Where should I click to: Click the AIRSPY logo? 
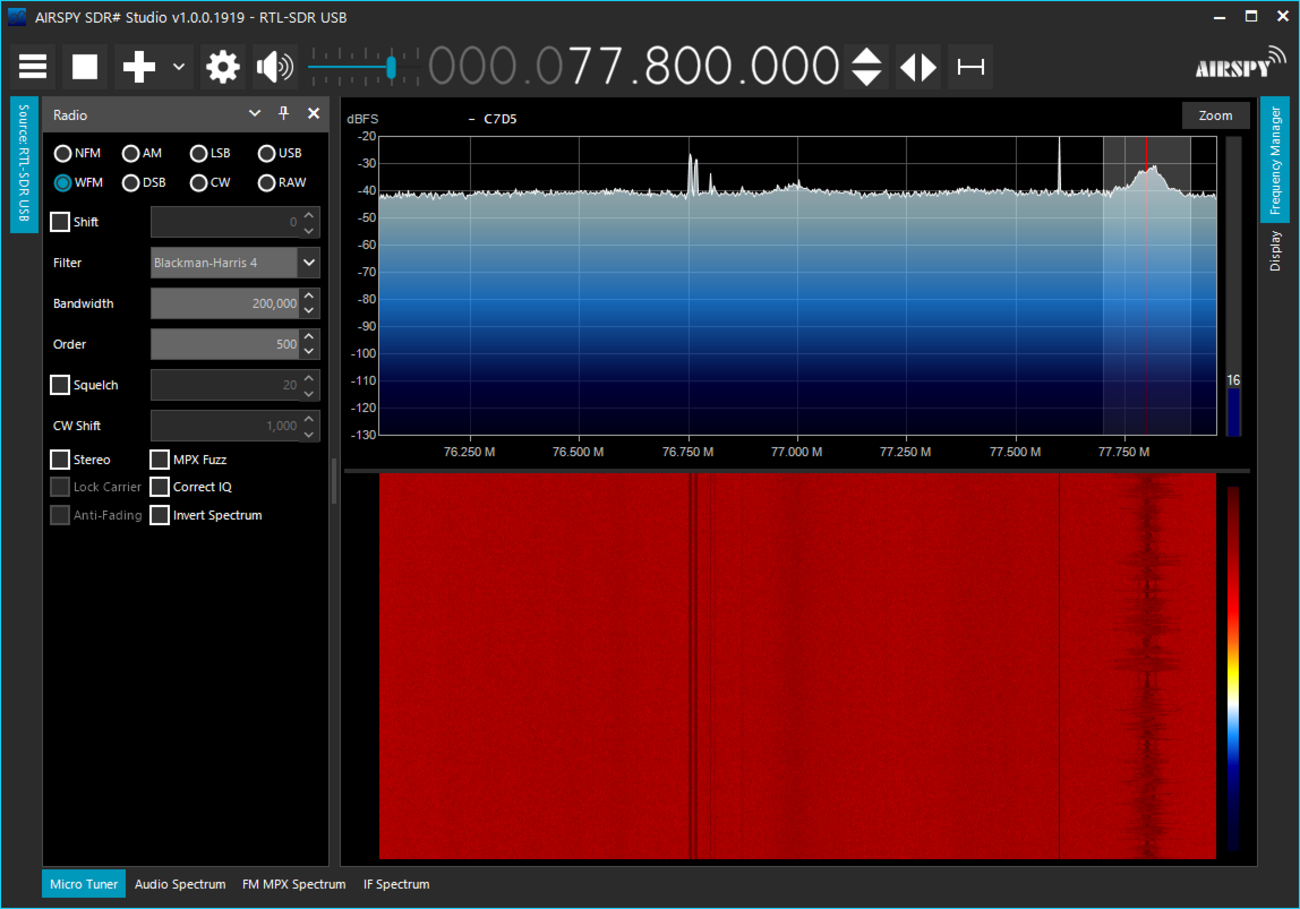1240,63
